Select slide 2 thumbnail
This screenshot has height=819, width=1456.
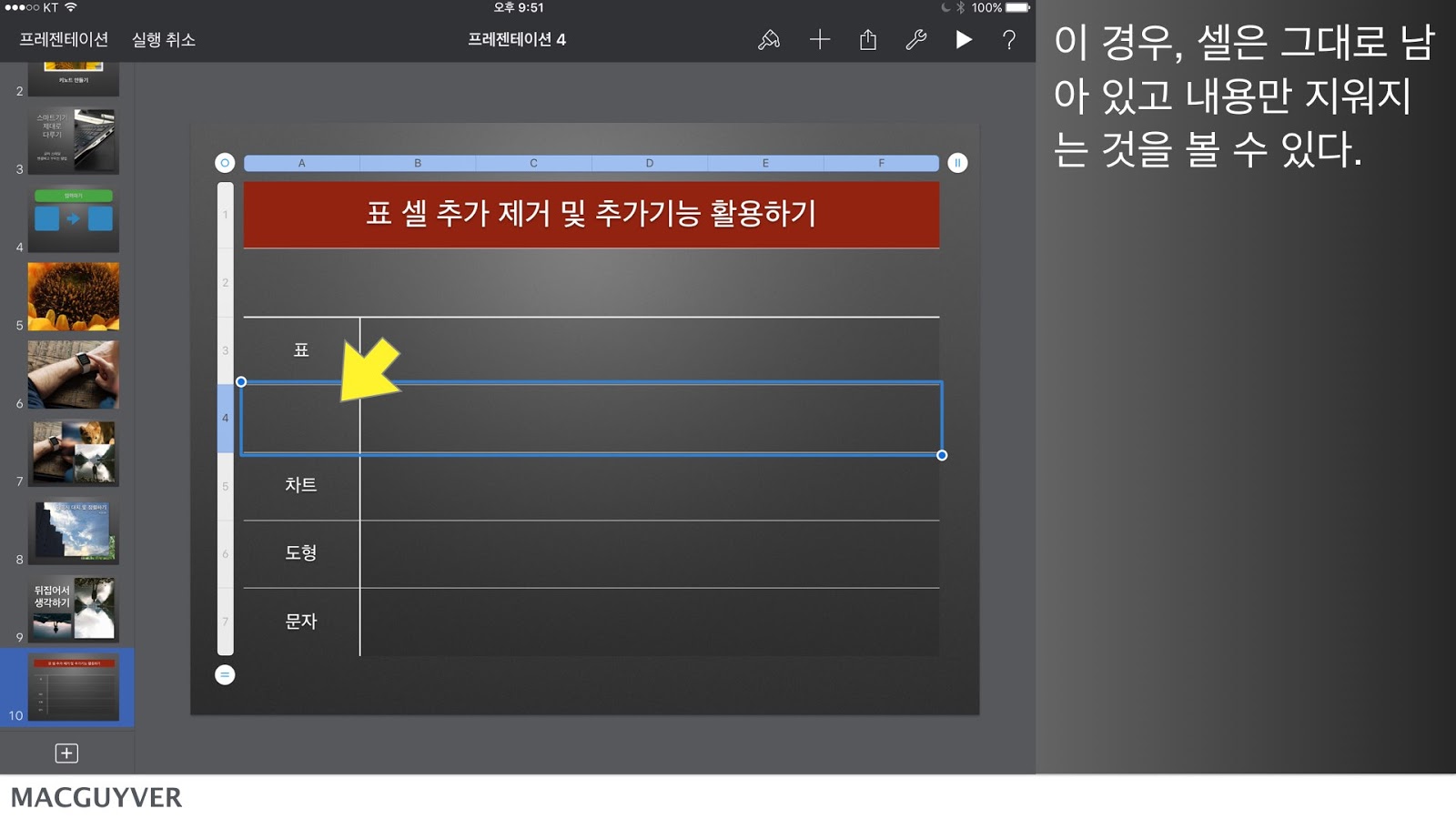[74, 79]
